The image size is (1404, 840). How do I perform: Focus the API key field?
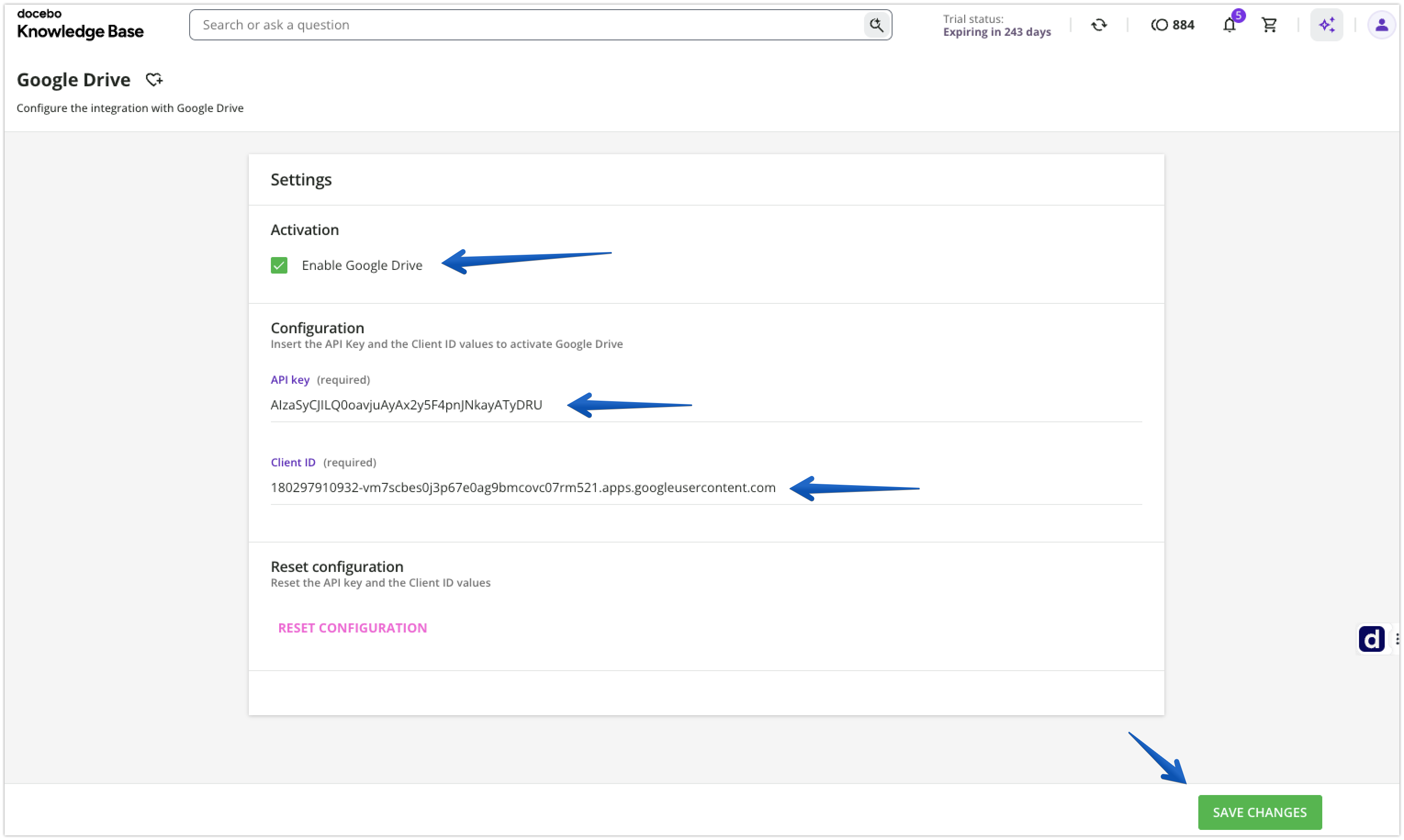pos(706,405)
